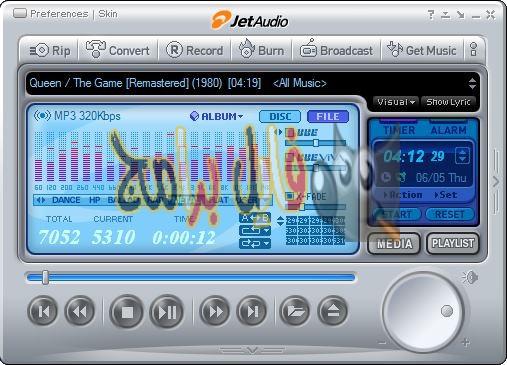507x365 pixels.
Task: Open the Visual dropdown menu
Action: point(396,102)
